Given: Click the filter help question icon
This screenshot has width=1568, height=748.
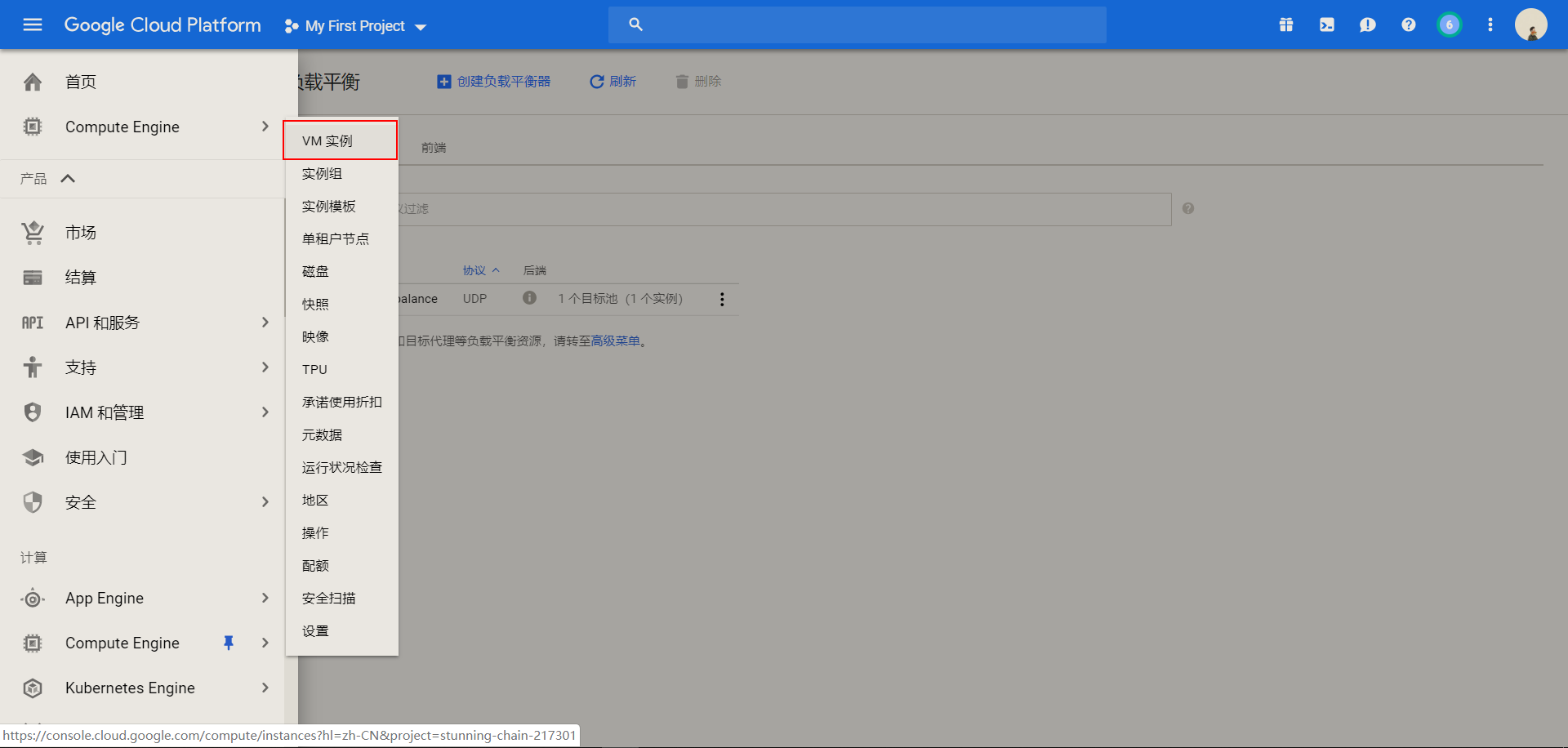Looking at the screenshot, I should pos(1188,208).
